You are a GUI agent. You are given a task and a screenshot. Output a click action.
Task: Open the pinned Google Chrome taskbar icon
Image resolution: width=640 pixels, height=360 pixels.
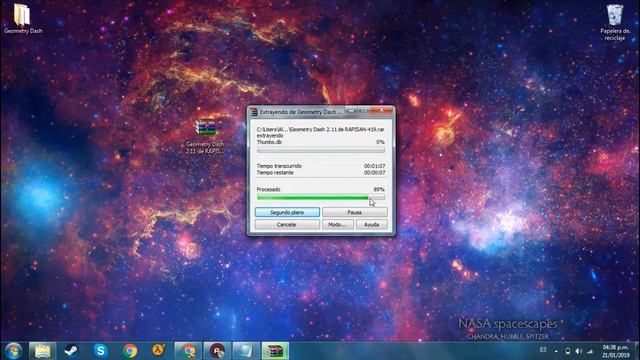(x=130, y=351)
